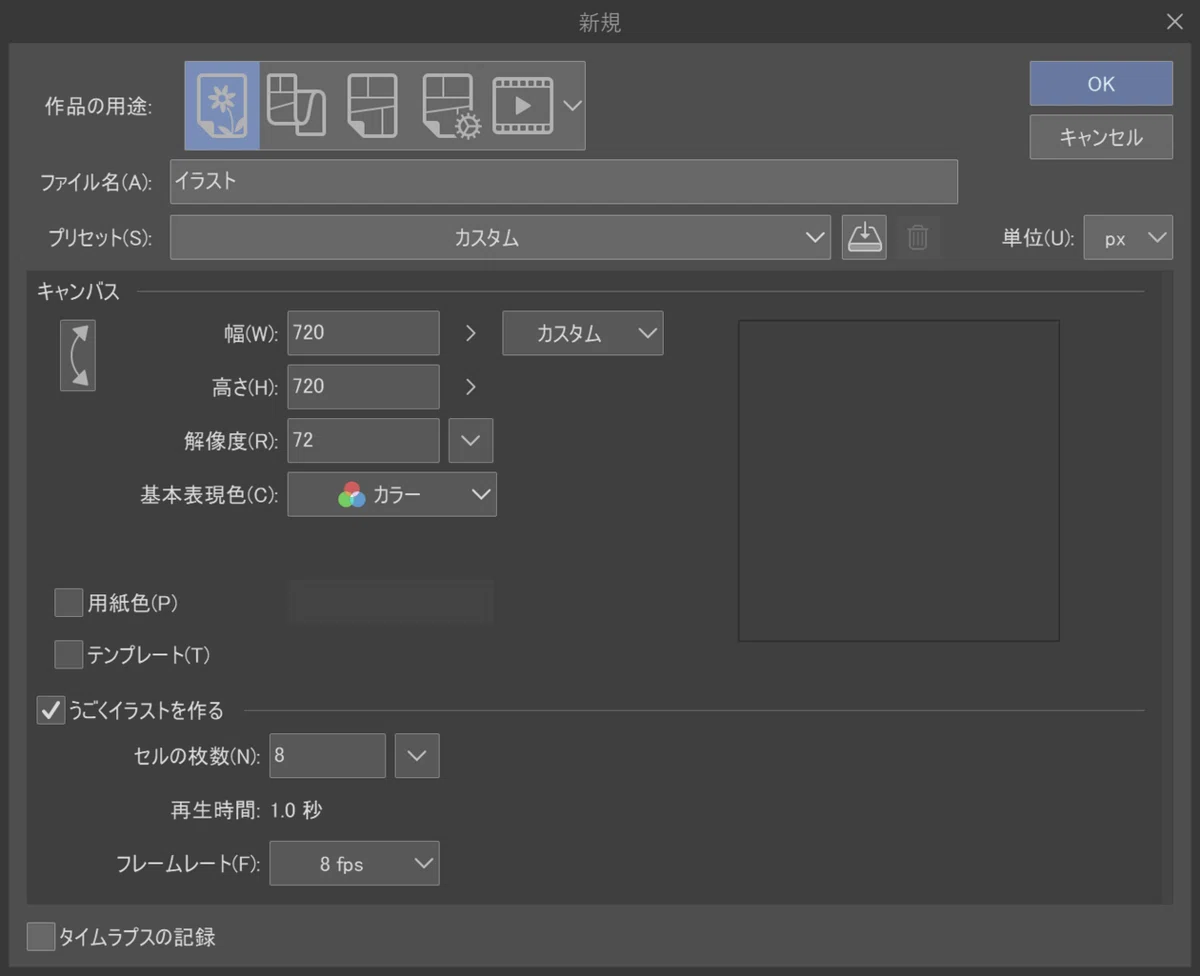Select the Illustration work type icon
1200x976 pixels.
point(222,105)
